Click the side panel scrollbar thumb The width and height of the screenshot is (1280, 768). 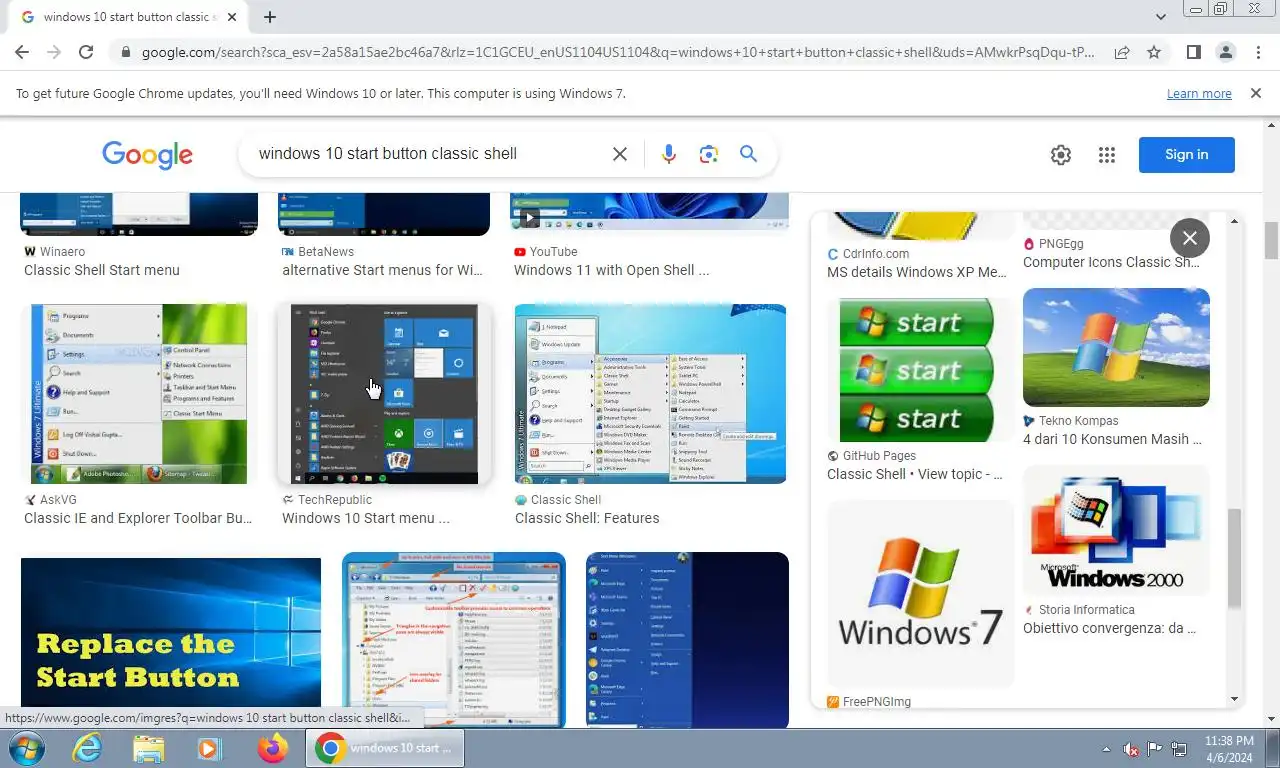pyautogui.click(x=1234, y=557)
